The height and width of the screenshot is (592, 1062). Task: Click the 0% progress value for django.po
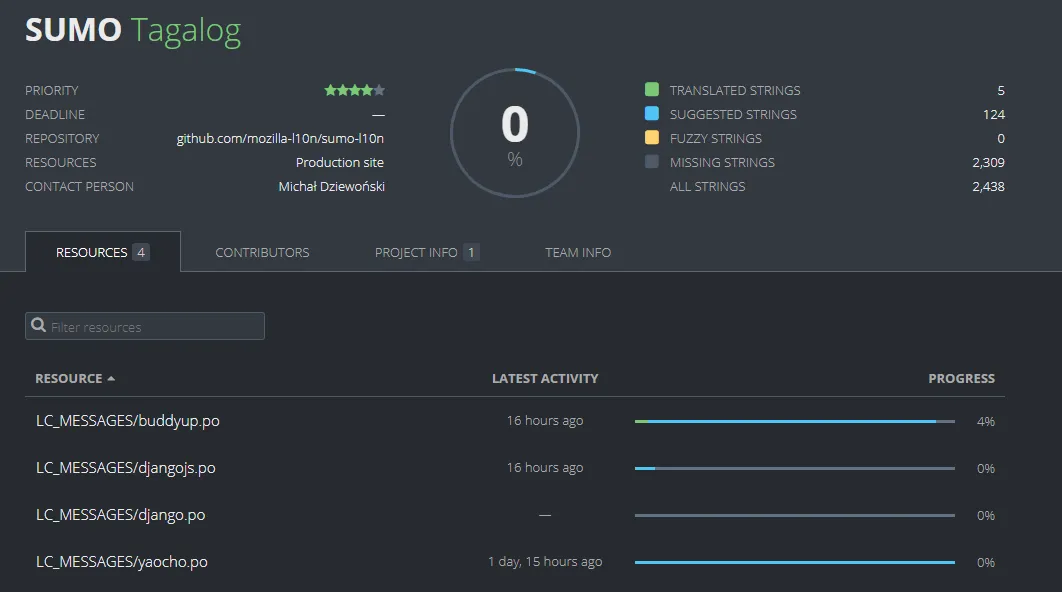[985, 515]
